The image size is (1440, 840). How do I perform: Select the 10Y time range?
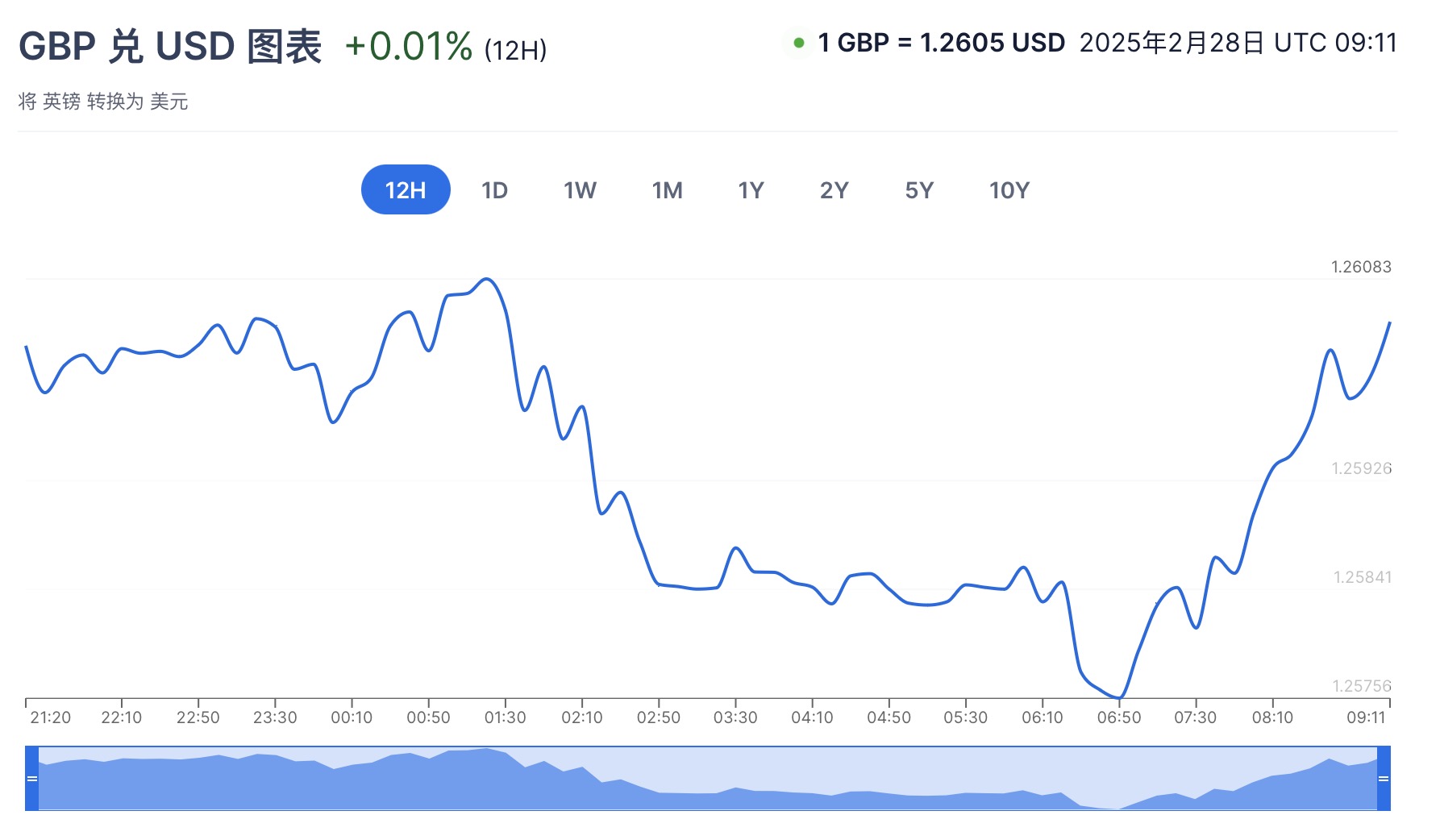pos(1009,190)
